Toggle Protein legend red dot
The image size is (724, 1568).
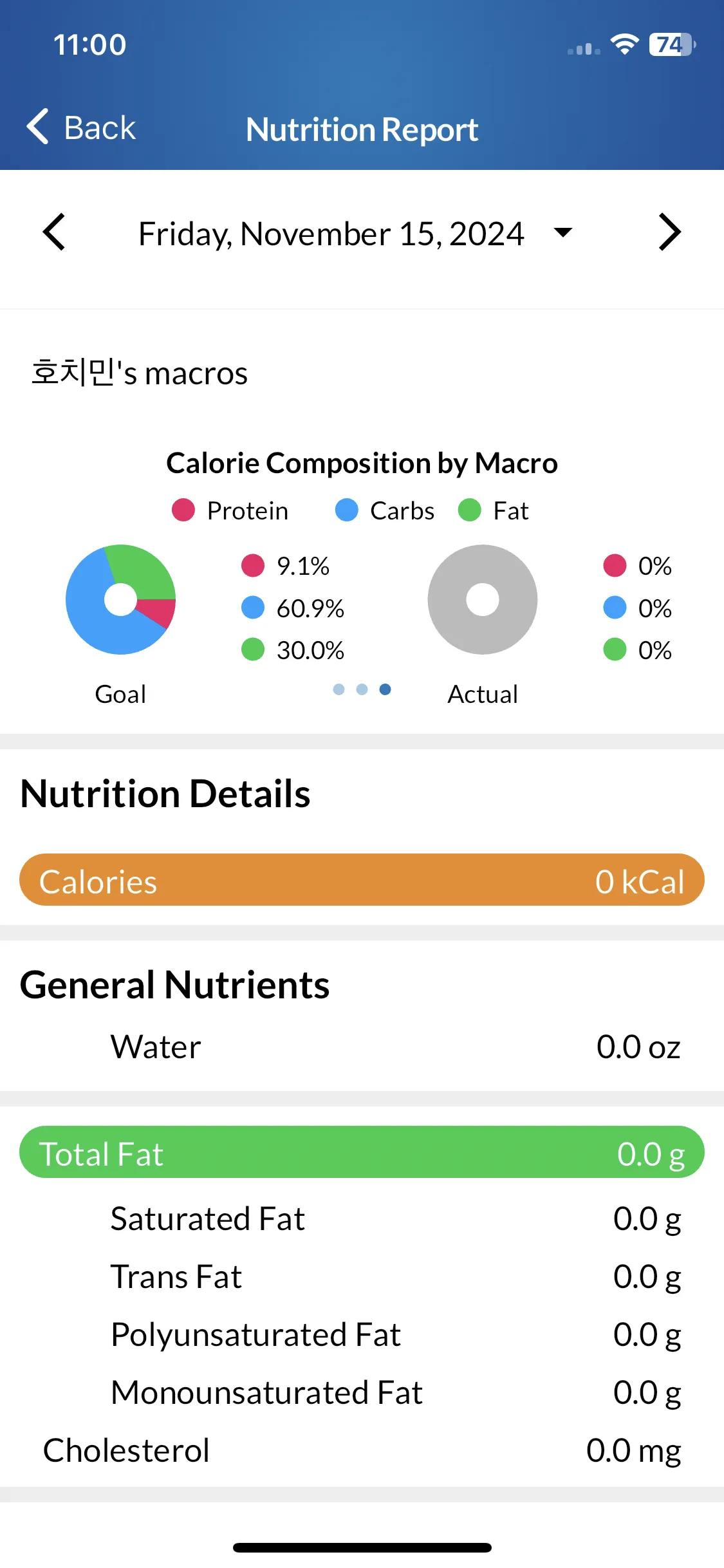(x=183, y=510)
